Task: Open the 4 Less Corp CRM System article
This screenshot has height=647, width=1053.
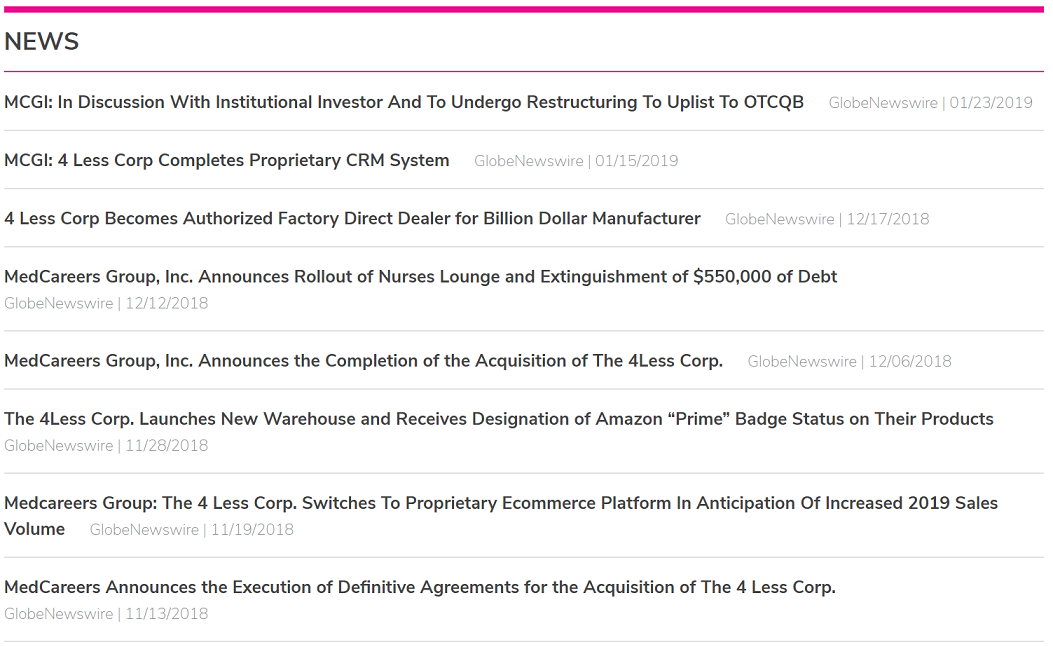Action: tap(226, 161)
